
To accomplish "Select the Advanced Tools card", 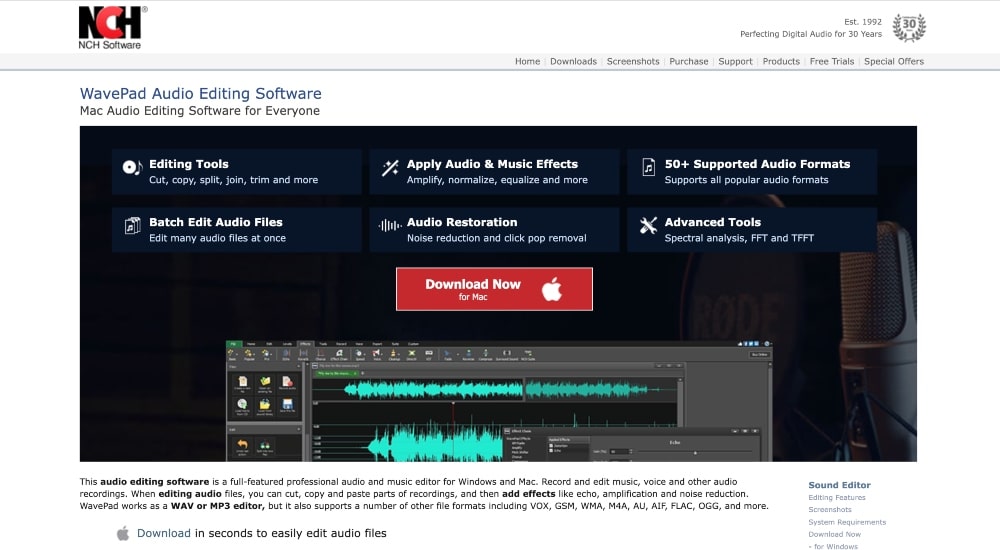I will [x=752, y=230].
